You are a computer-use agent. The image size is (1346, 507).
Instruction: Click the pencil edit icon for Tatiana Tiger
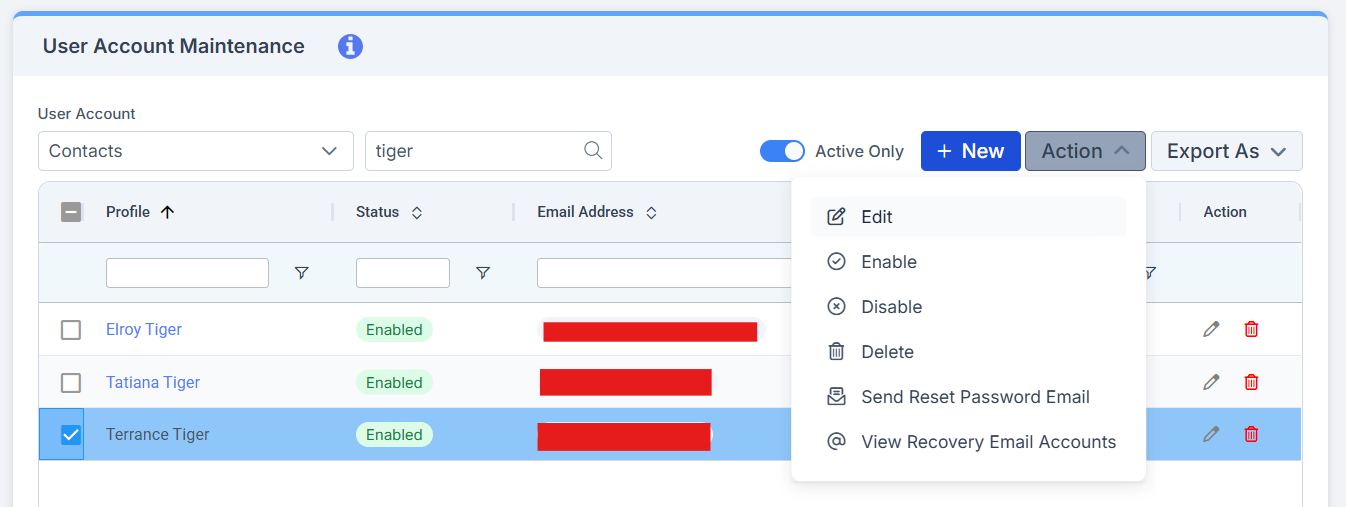pyautogui.click(x=1211, y=382)
